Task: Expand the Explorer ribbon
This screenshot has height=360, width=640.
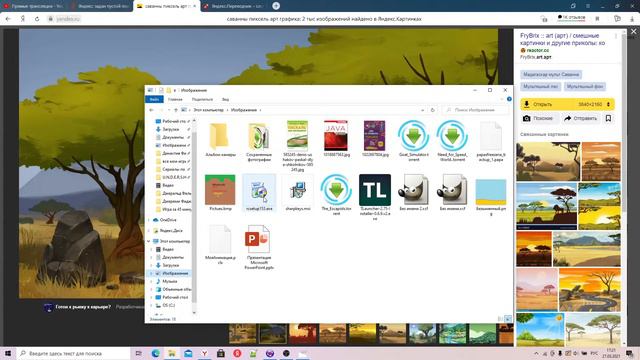Action: 502,99
